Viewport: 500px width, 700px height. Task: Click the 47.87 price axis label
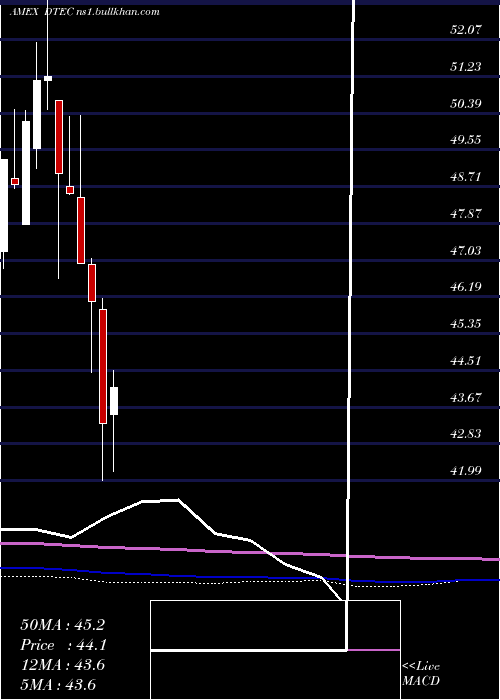(465, 213)
